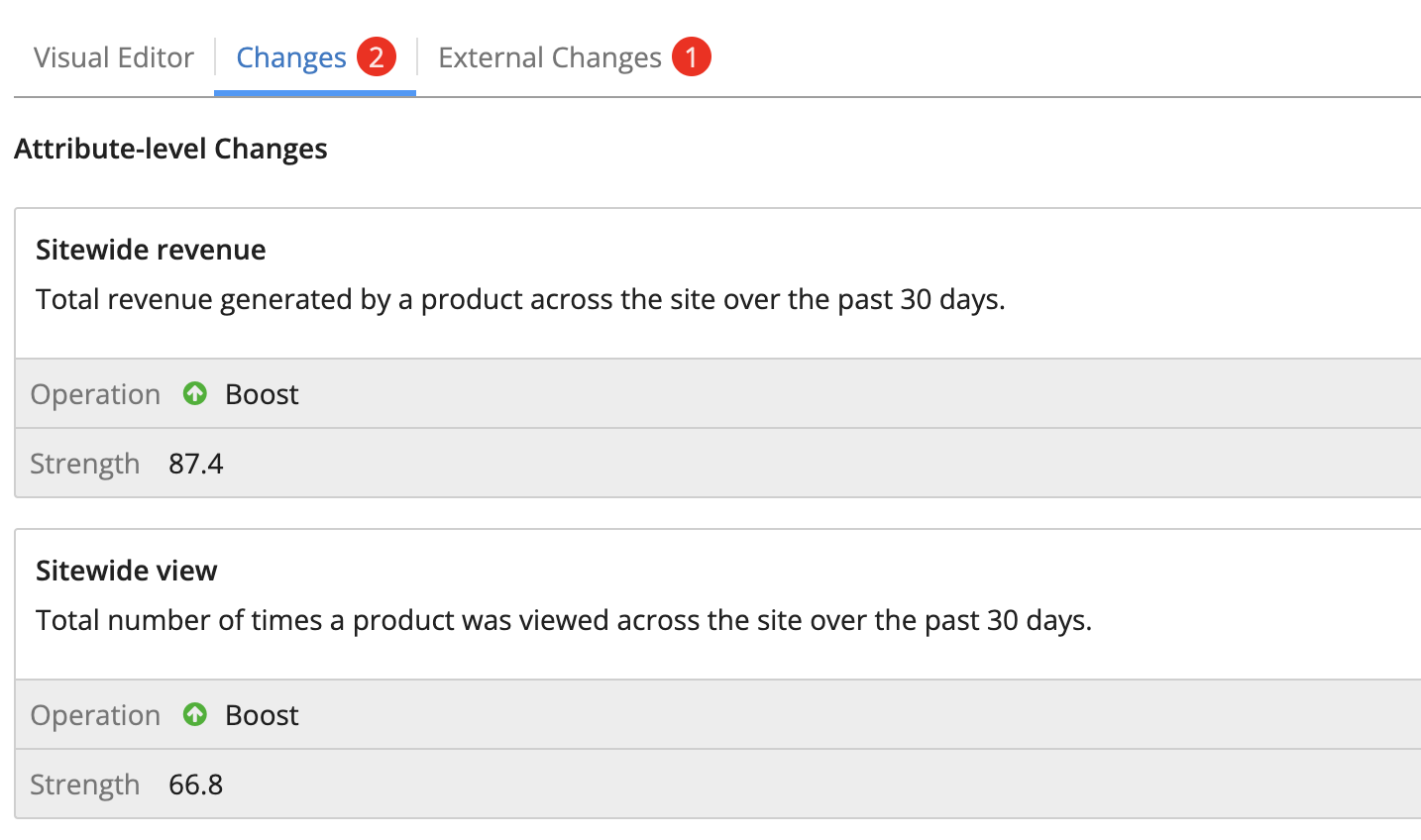Click the Sitewide revenue description text
This screenshot has height=840, width=1421.
point(520,299)
